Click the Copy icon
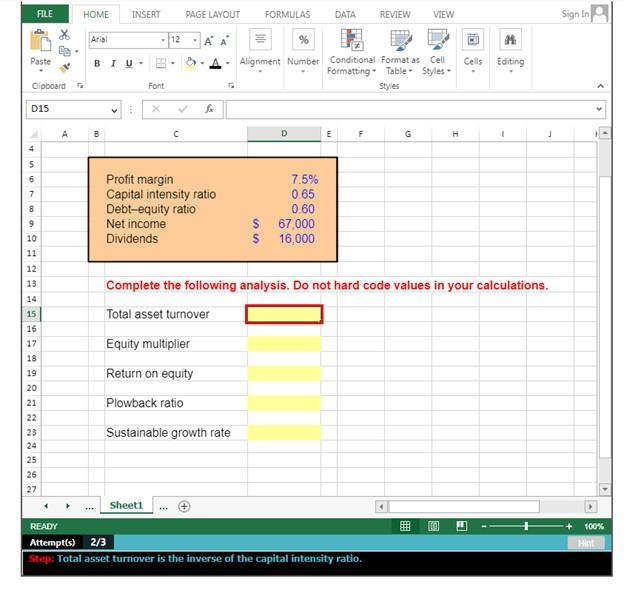Screen dimensions: 624x593 [64, 51]
